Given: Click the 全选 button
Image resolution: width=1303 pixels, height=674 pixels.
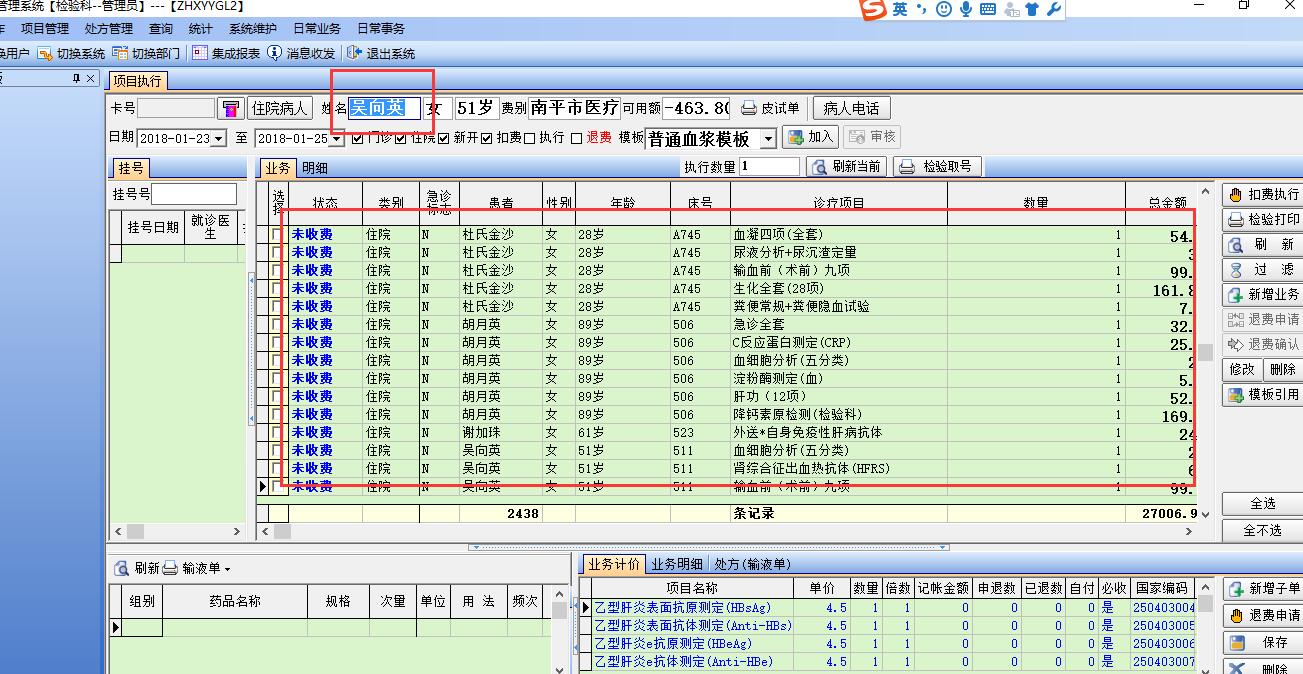Looking at the screenshot, I should 1263,504.
